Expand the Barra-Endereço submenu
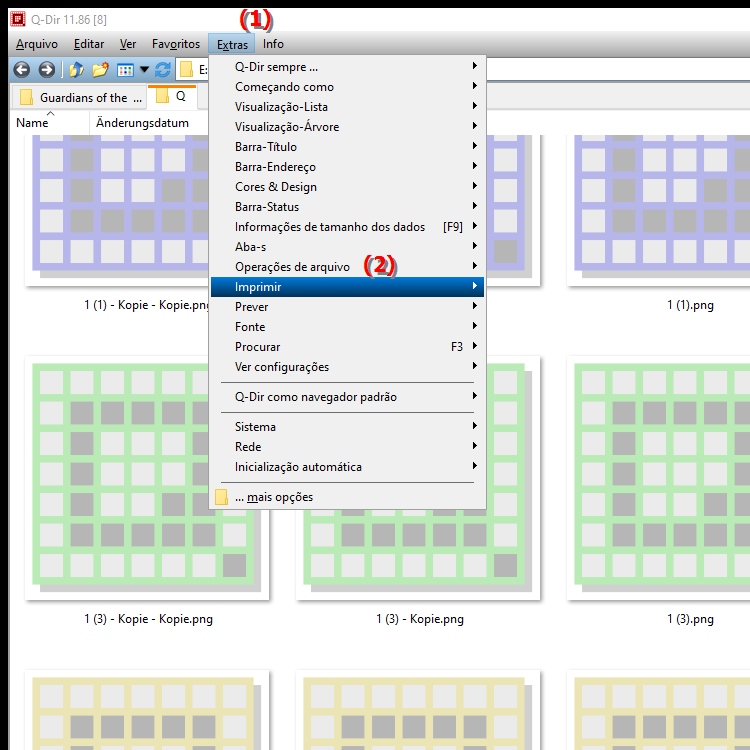The height and width of the screenshot is (750, 750). click(x=347, y=167)
